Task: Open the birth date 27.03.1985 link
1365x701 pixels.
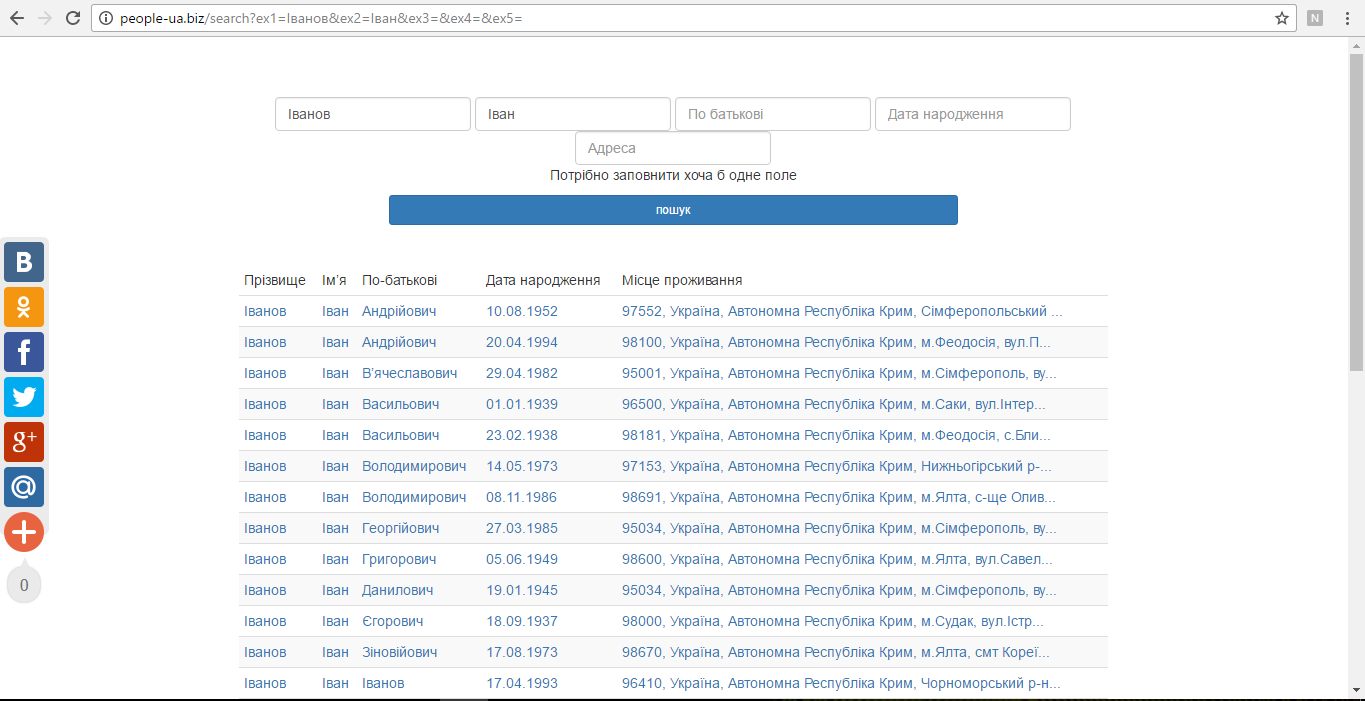Action: click(x=521, y=528)
